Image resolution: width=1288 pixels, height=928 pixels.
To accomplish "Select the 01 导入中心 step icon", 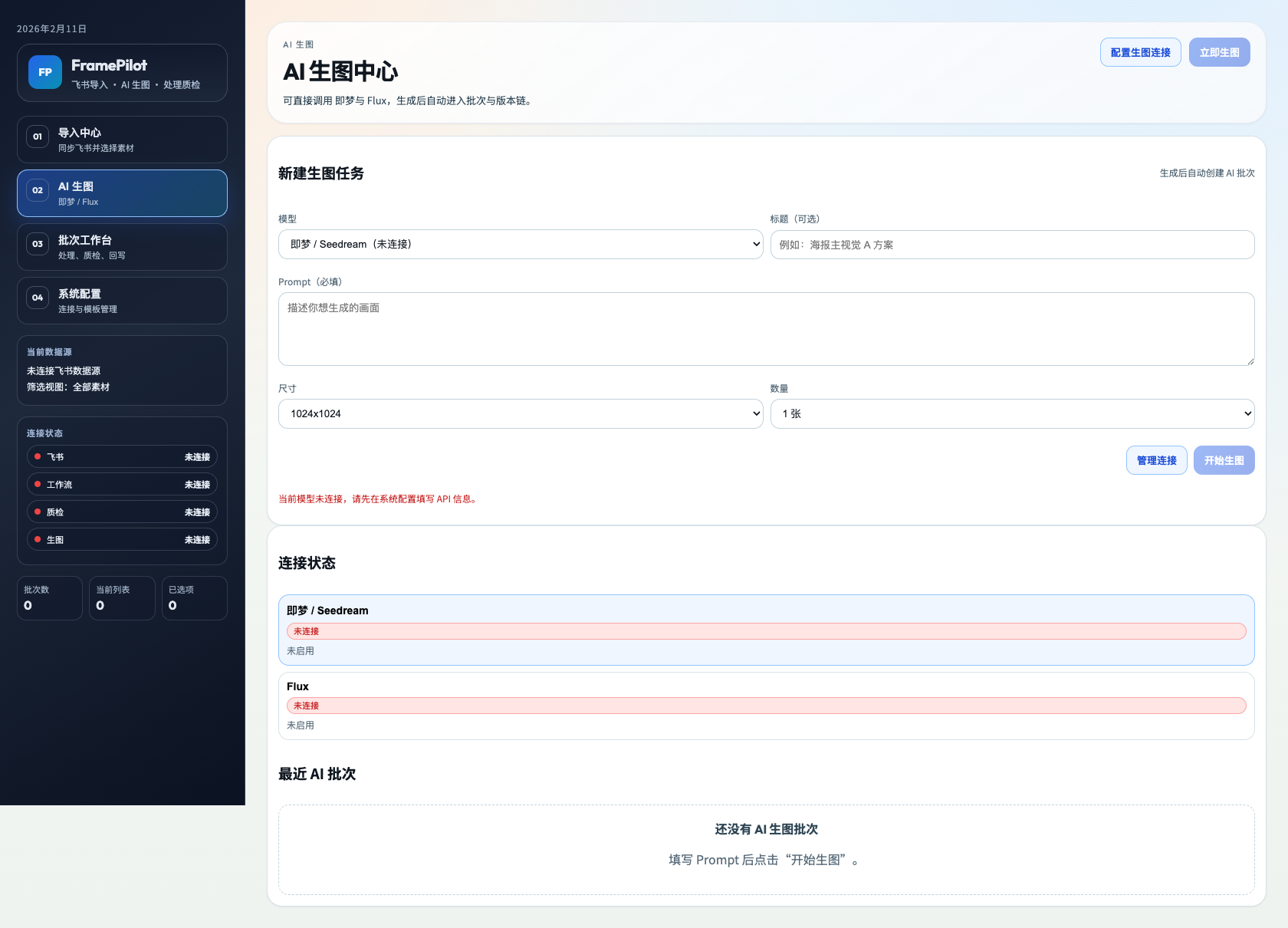I will tap(37, 137).
